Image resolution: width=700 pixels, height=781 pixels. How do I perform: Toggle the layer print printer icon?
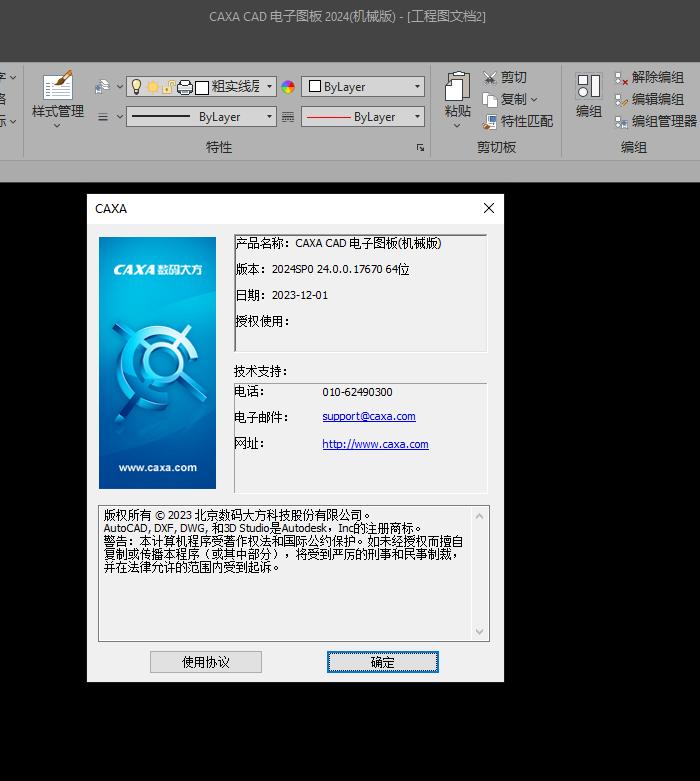[x=185, y=88]
